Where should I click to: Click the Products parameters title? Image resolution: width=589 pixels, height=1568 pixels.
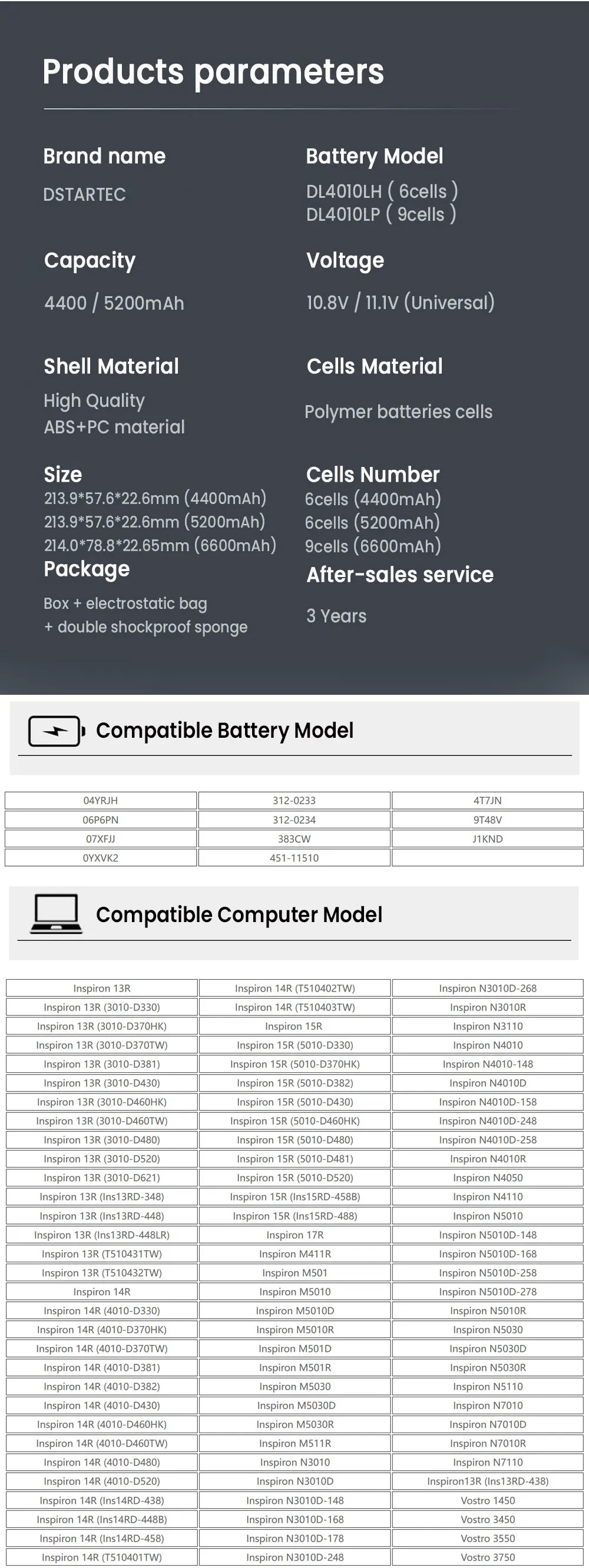[213, 72]
